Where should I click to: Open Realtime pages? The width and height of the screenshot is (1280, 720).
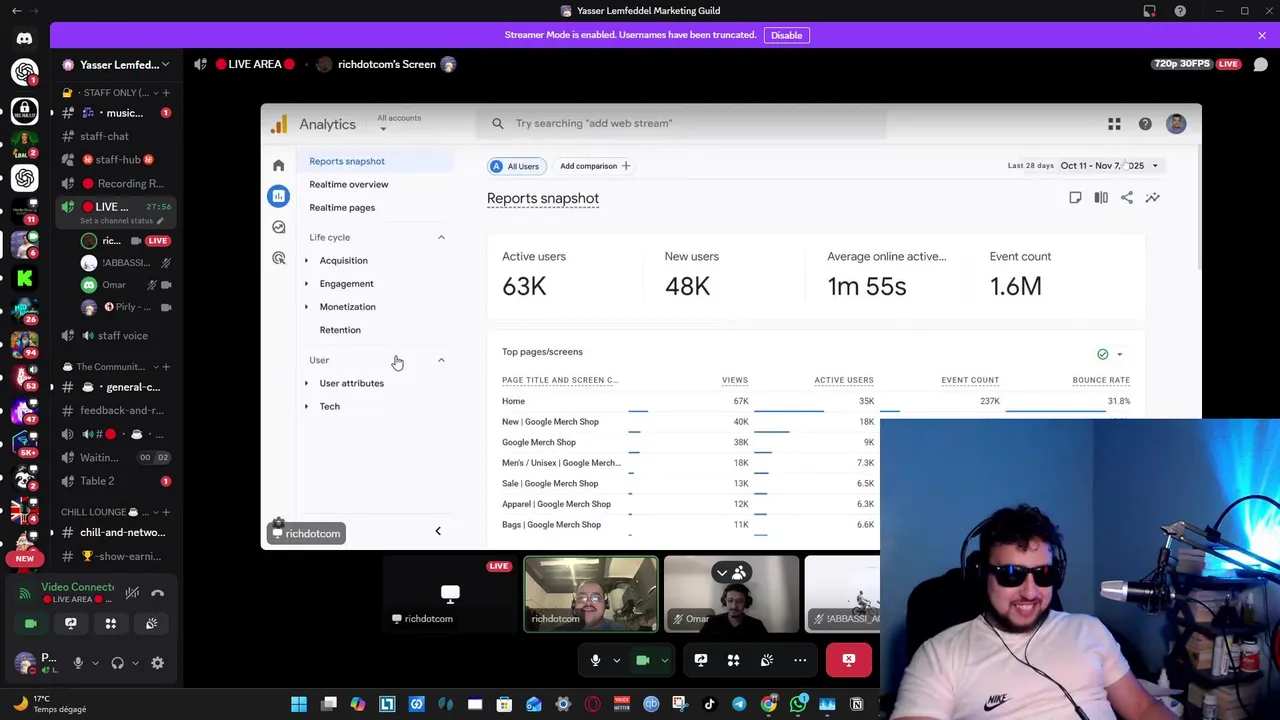tap(342, 207)
